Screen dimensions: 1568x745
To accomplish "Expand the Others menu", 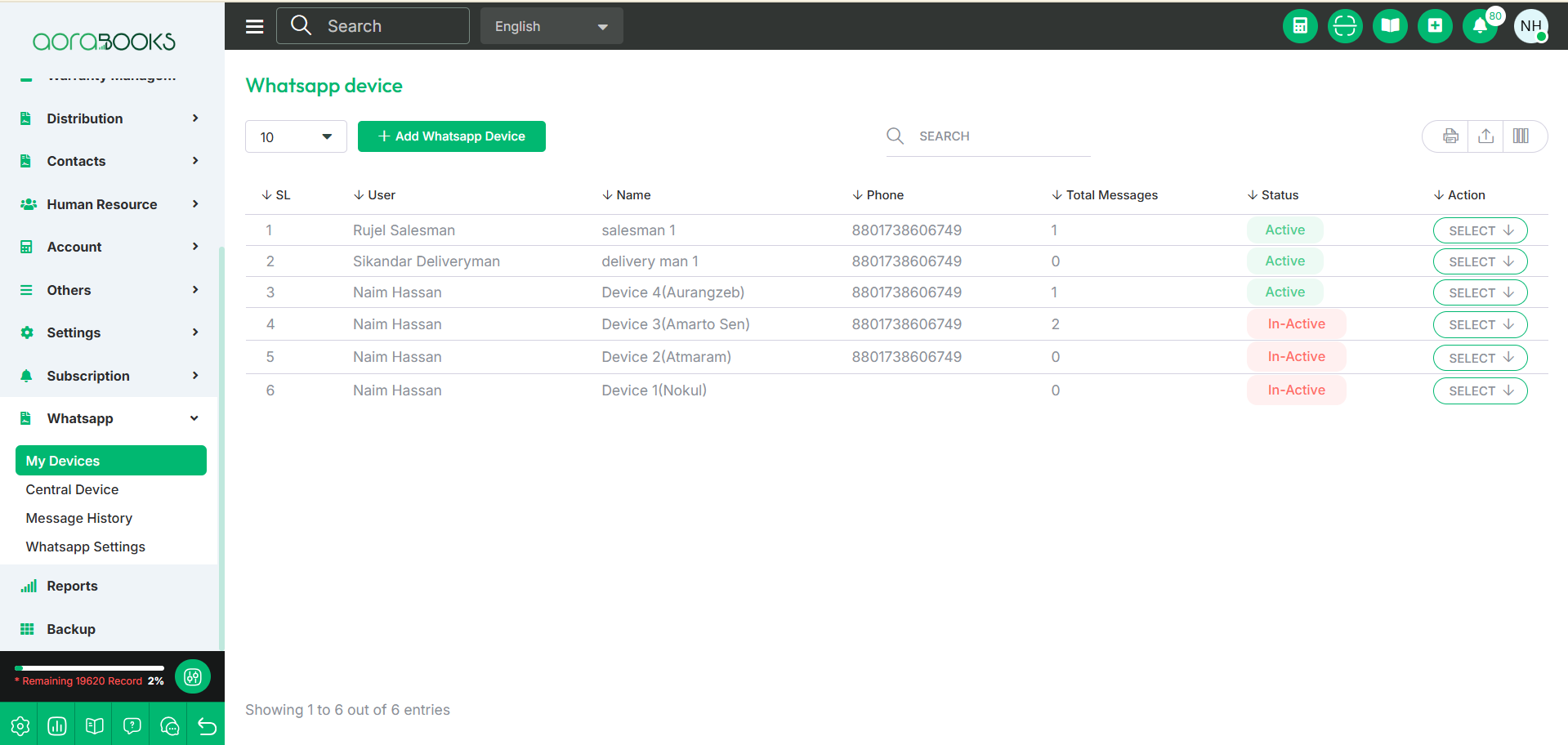I will 110,290.
